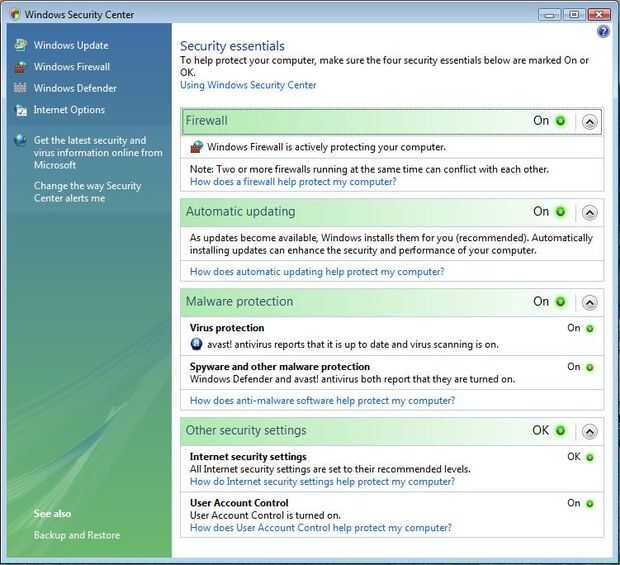Click the avast! antivirus round icon
This screenshot has height=565, width=620.
click(x=196, y=344)
